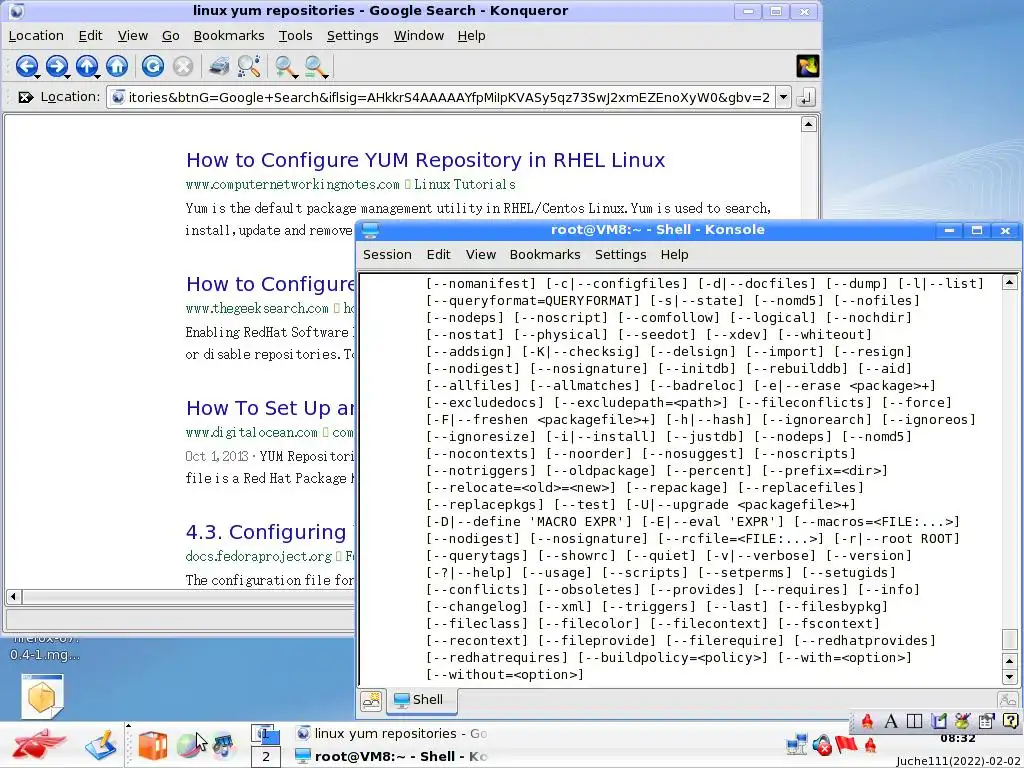This screenshot has height=768, width=1024.
Task: Click the letter A input toolbar icon
Action: click(x=891, y=721)
